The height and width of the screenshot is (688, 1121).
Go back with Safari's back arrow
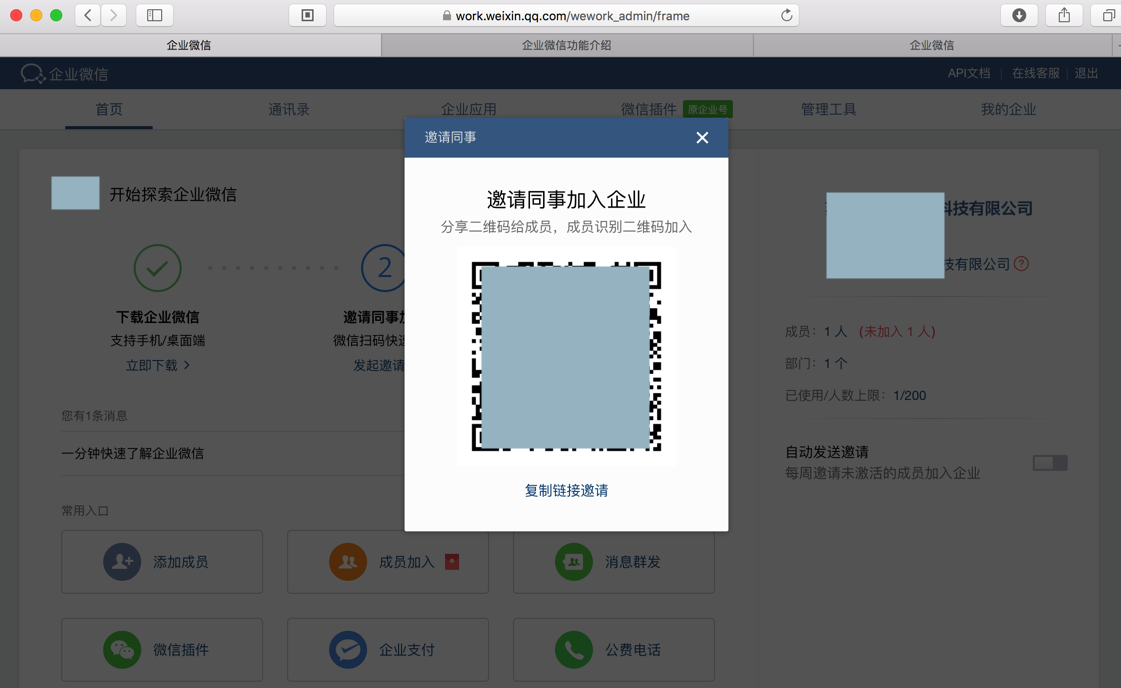click(88, 15)
